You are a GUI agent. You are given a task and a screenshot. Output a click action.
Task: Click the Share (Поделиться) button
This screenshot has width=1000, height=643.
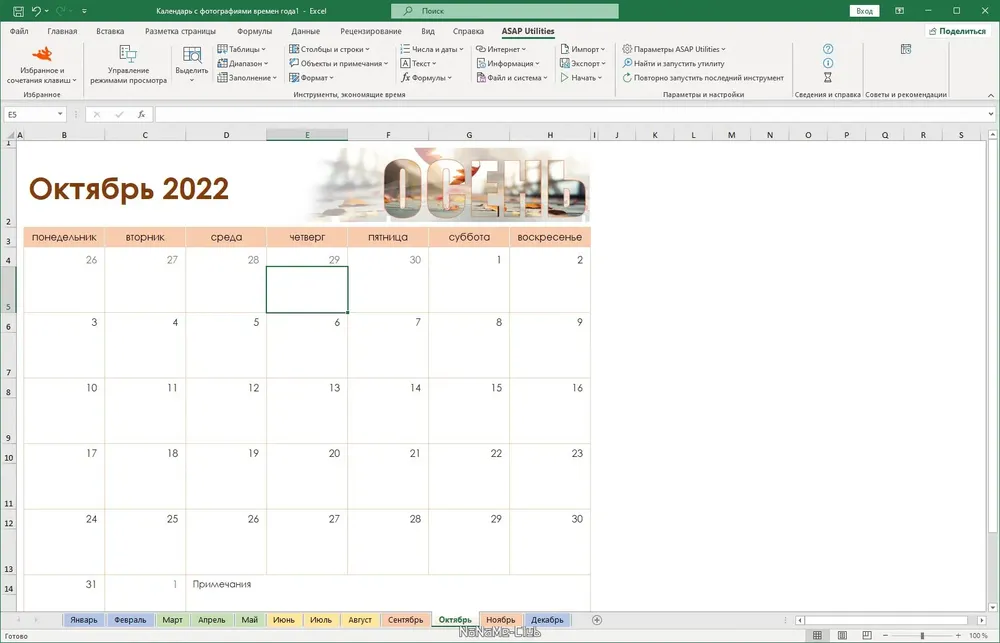click(x=957, y=31)
